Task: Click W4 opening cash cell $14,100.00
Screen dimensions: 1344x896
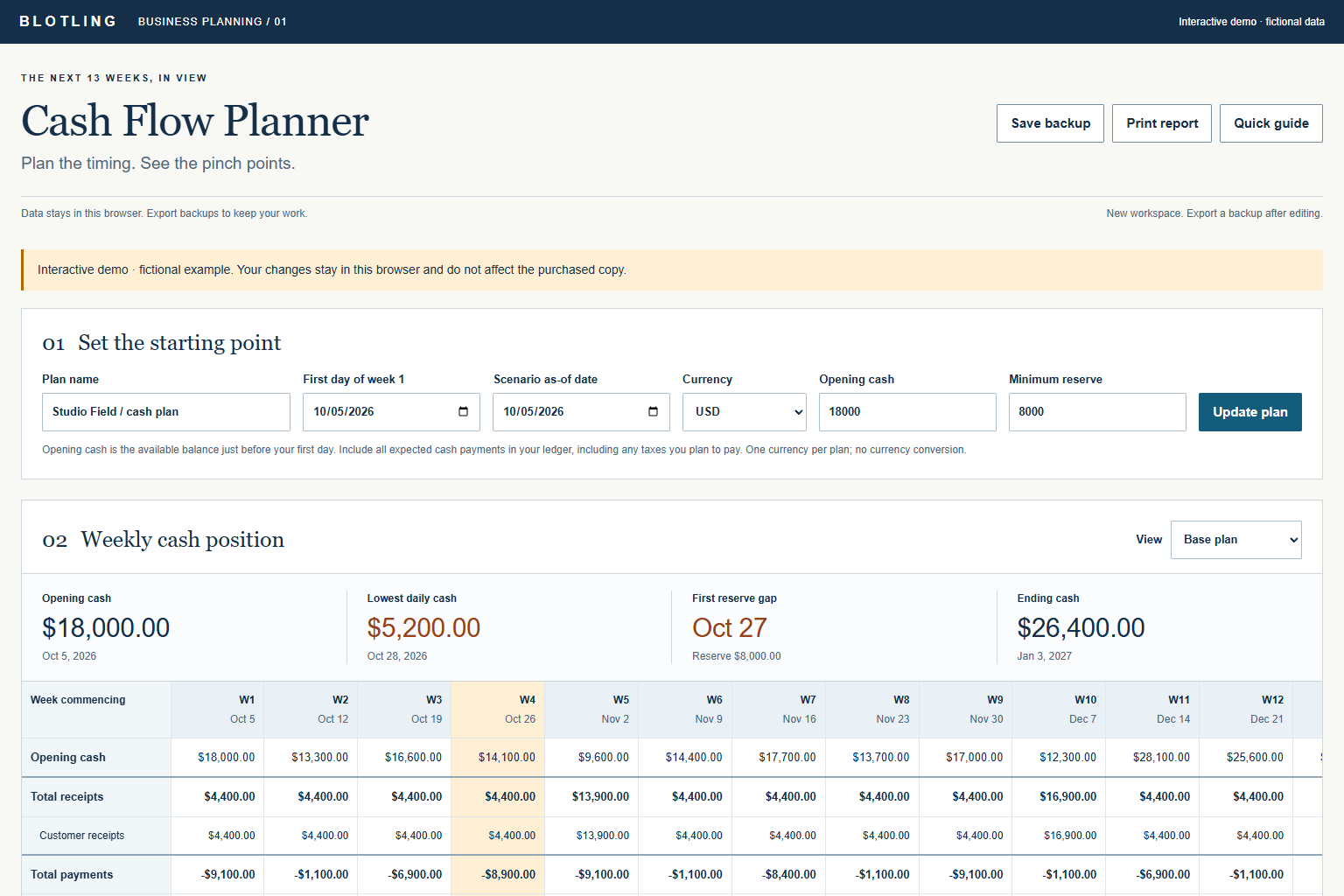Action: pyautogui.click(x=498, y=758)
